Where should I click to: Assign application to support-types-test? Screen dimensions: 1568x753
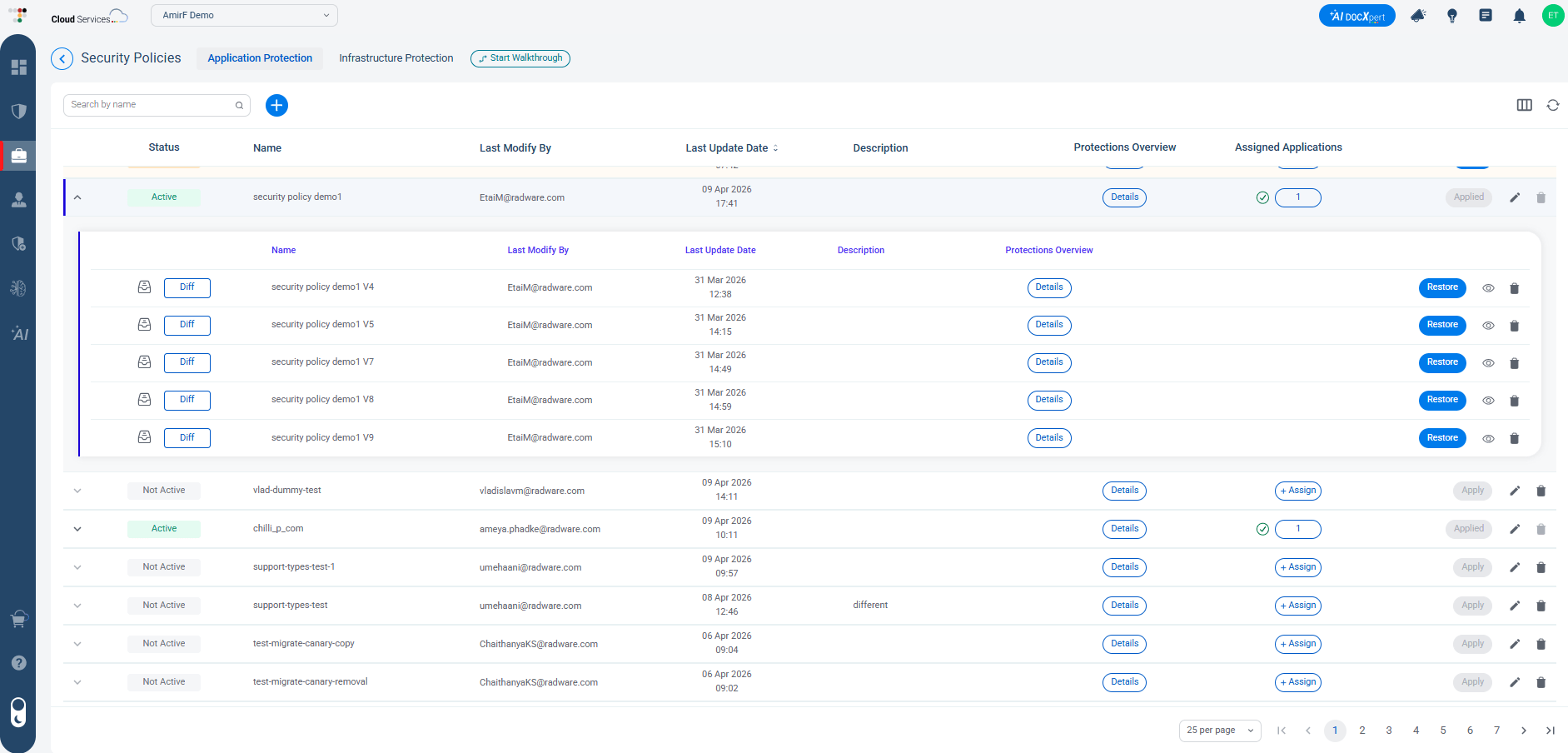(x=1297, y=606)
